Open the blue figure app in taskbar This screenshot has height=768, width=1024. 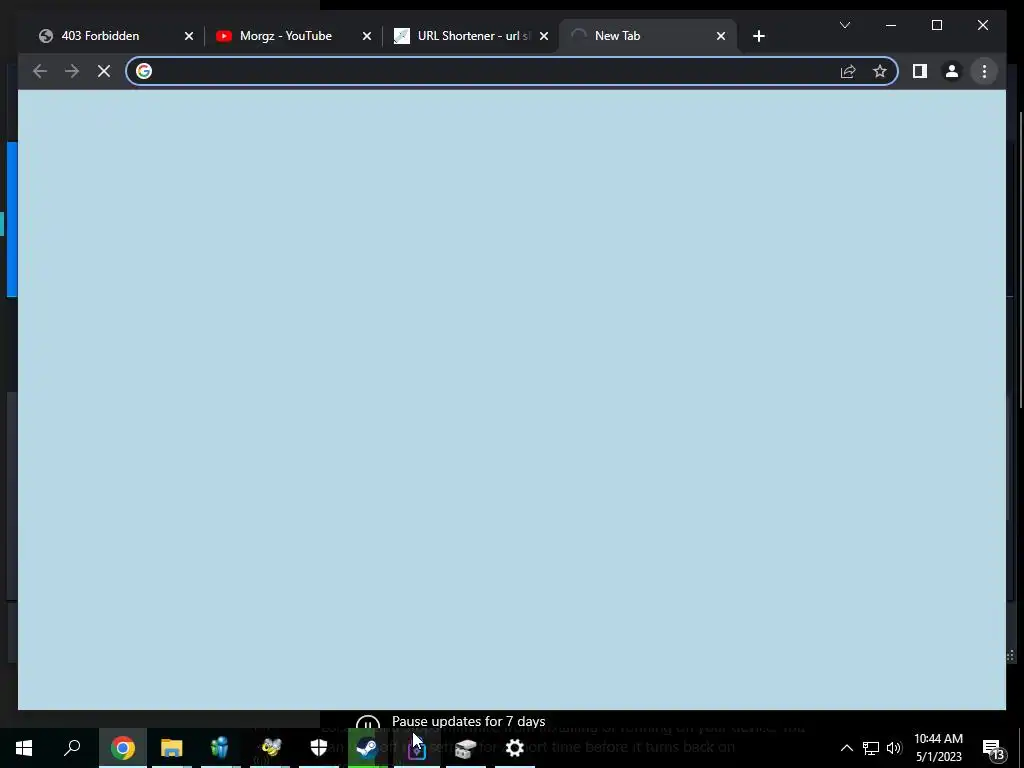click(220, 748)
